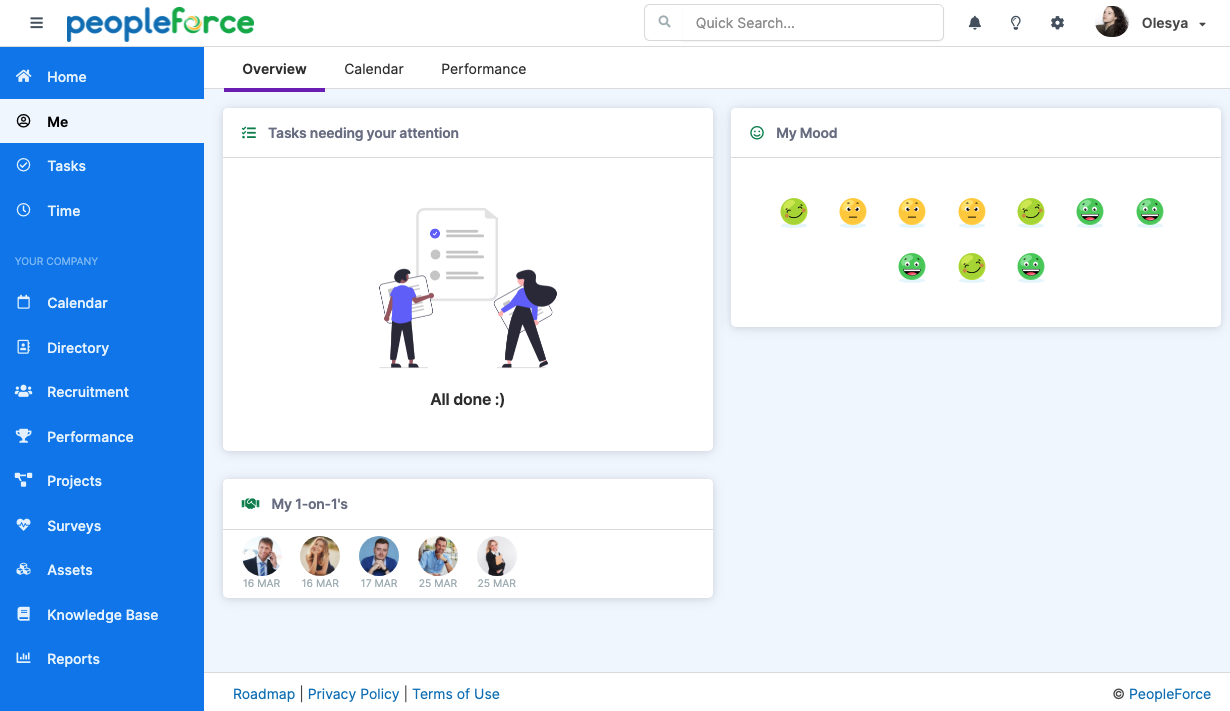Select the last mood emoji in top row
The image size is (1230, 711).
tap(1150, 212)
